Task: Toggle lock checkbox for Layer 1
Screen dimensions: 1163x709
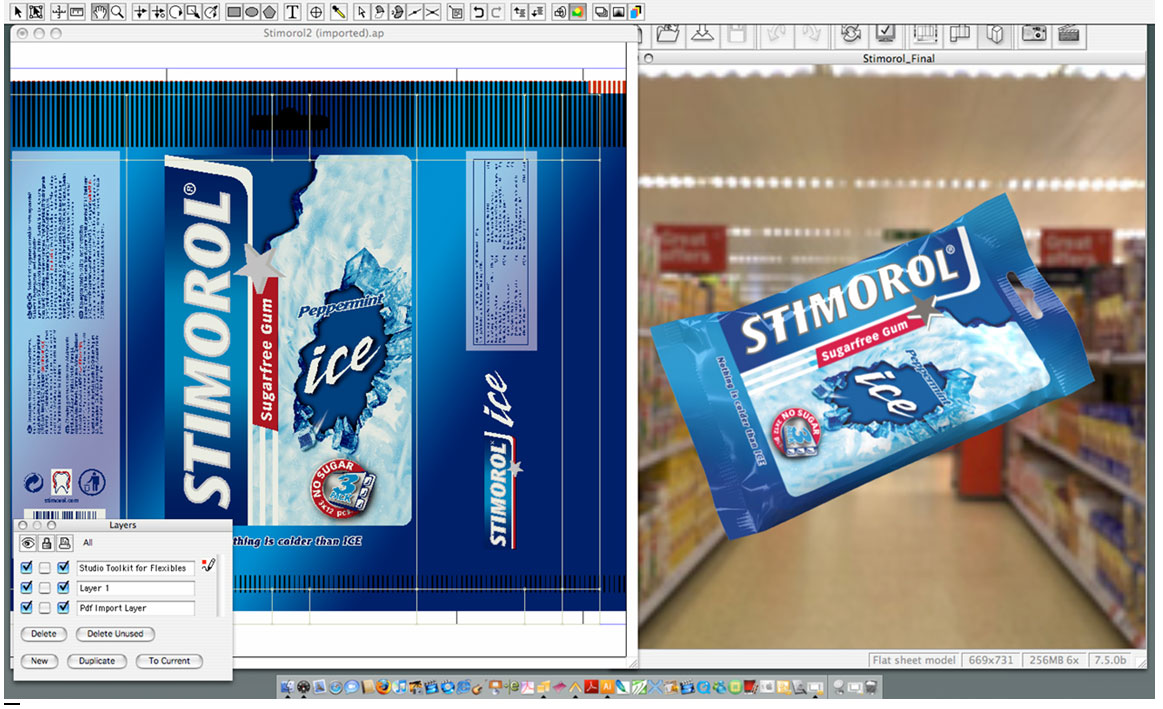Action: 45,587
